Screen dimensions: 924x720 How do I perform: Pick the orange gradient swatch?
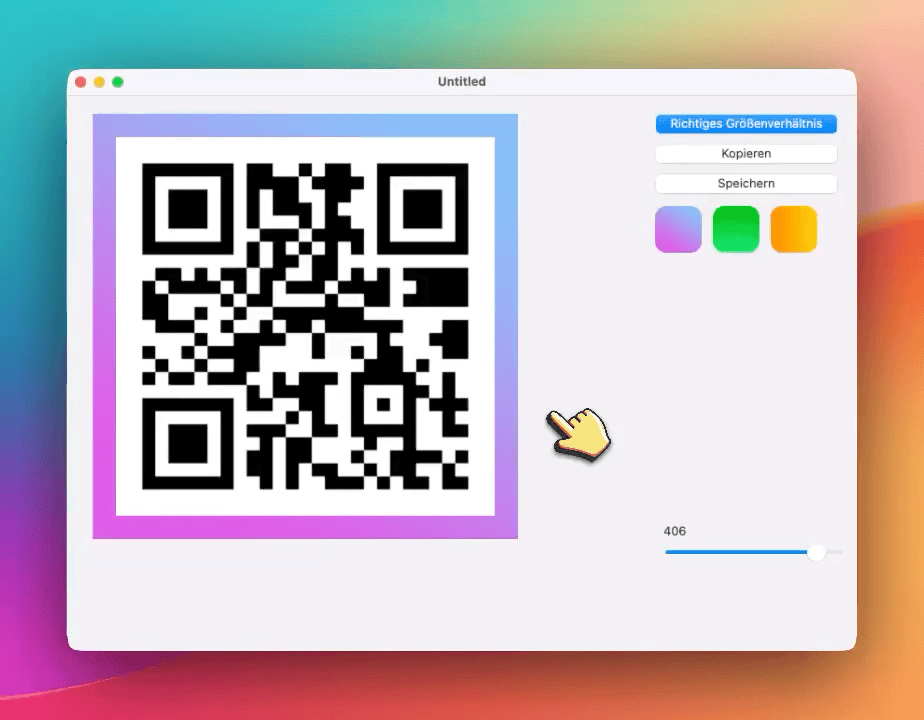click(x=794, y=229)
